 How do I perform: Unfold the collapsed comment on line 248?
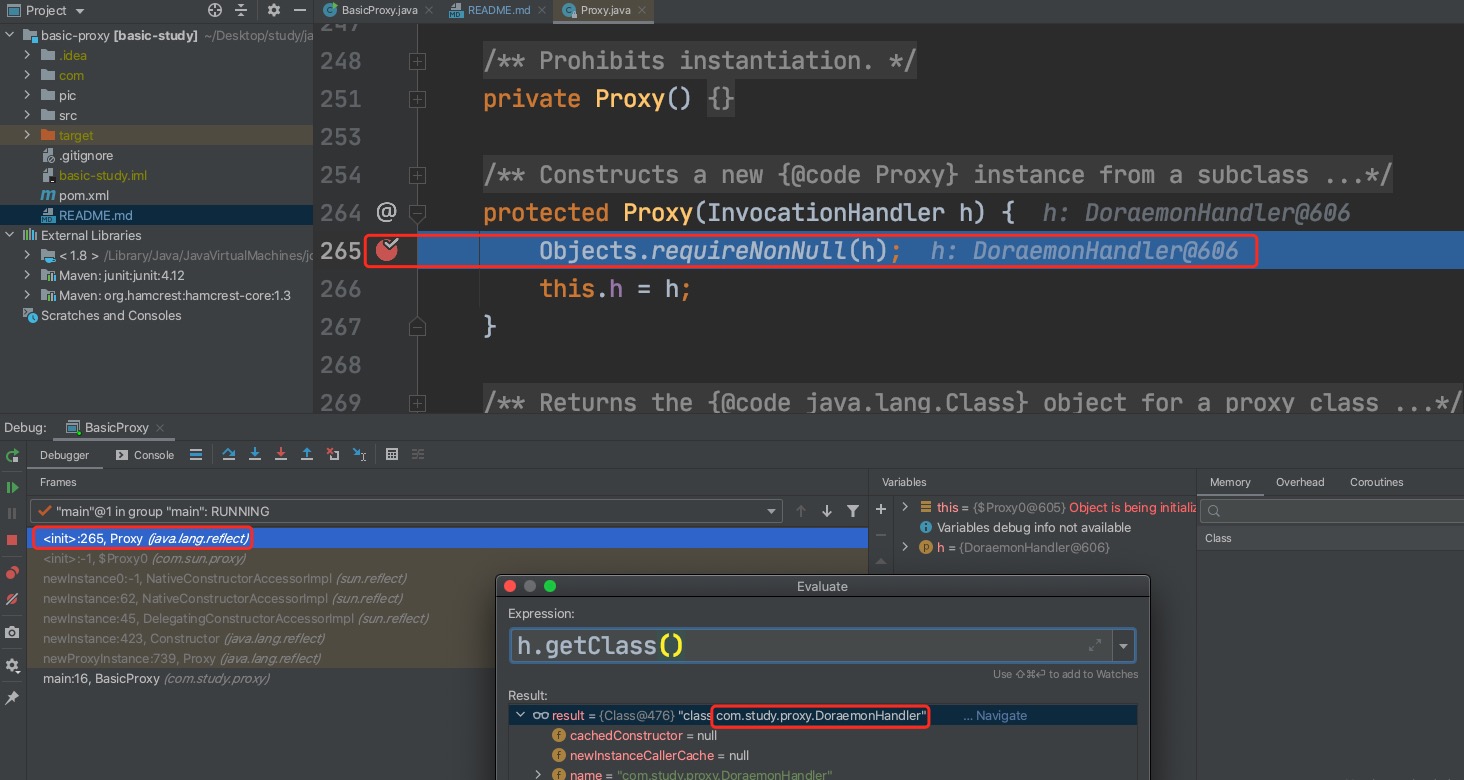coord(417,61)
